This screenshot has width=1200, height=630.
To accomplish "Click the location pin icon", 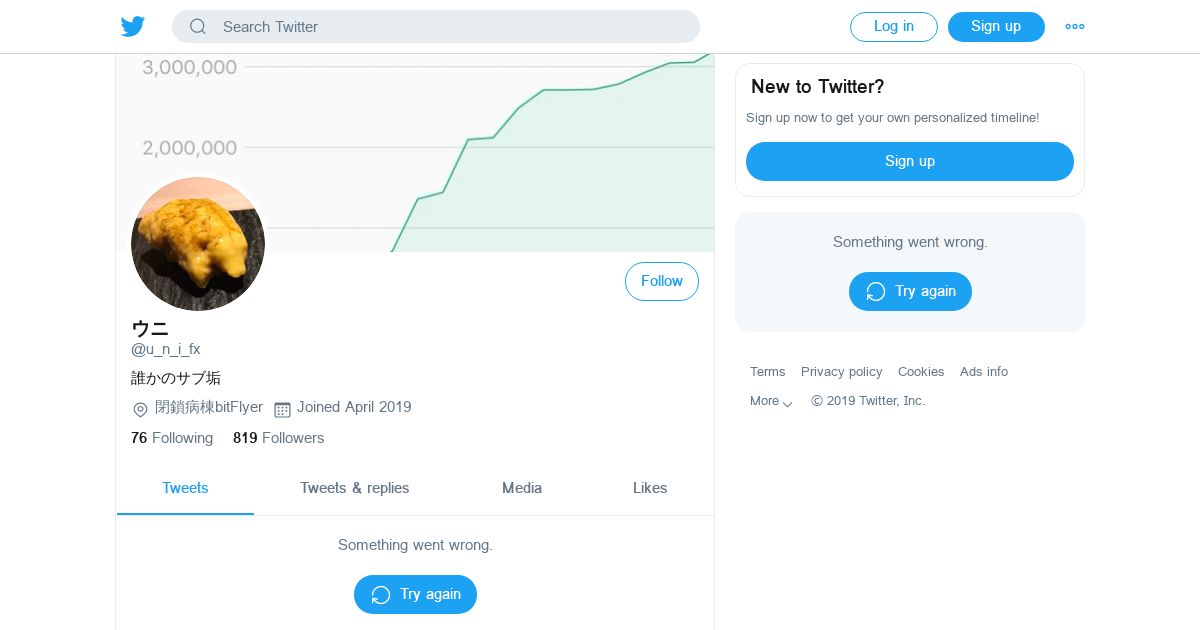I will coord(140,409).
